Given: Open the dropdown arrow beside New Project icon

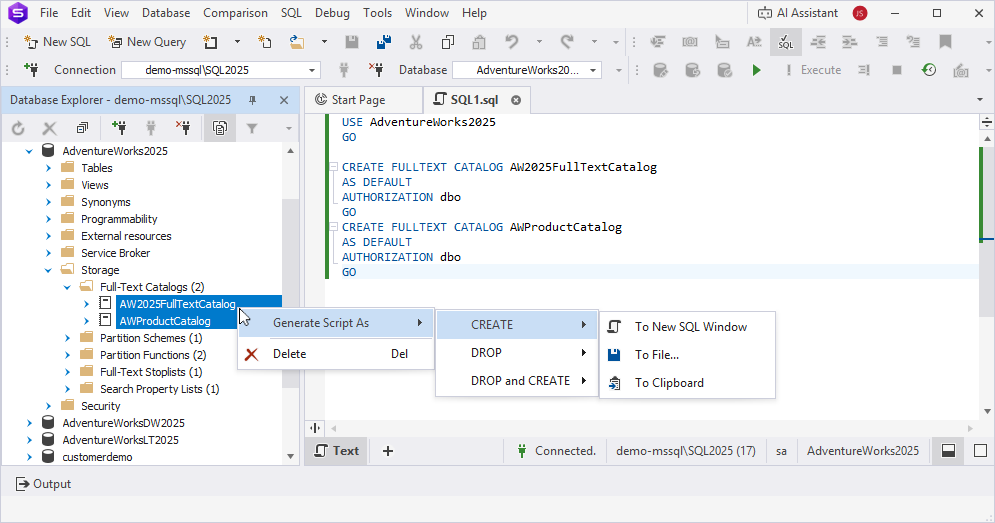Looking at the screenshot, I should click(237, 42).
